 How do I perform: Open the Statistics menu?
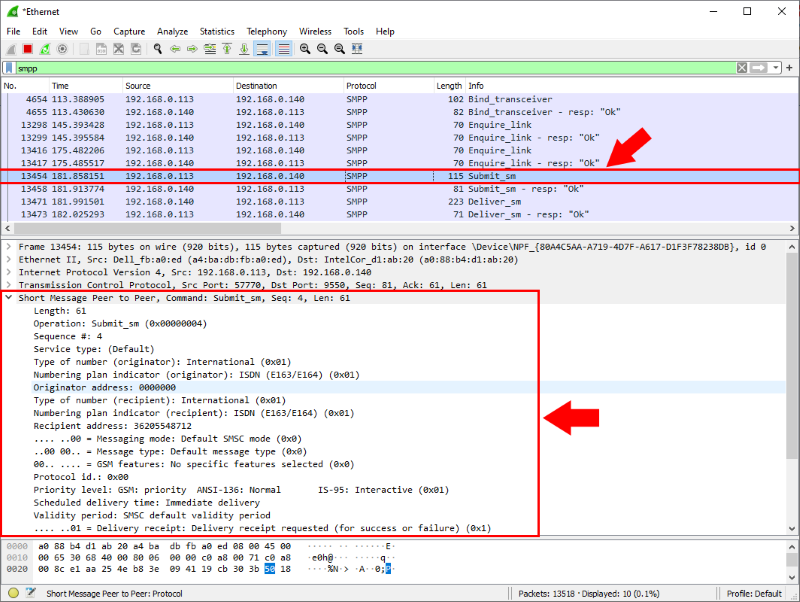coord(217,32)
